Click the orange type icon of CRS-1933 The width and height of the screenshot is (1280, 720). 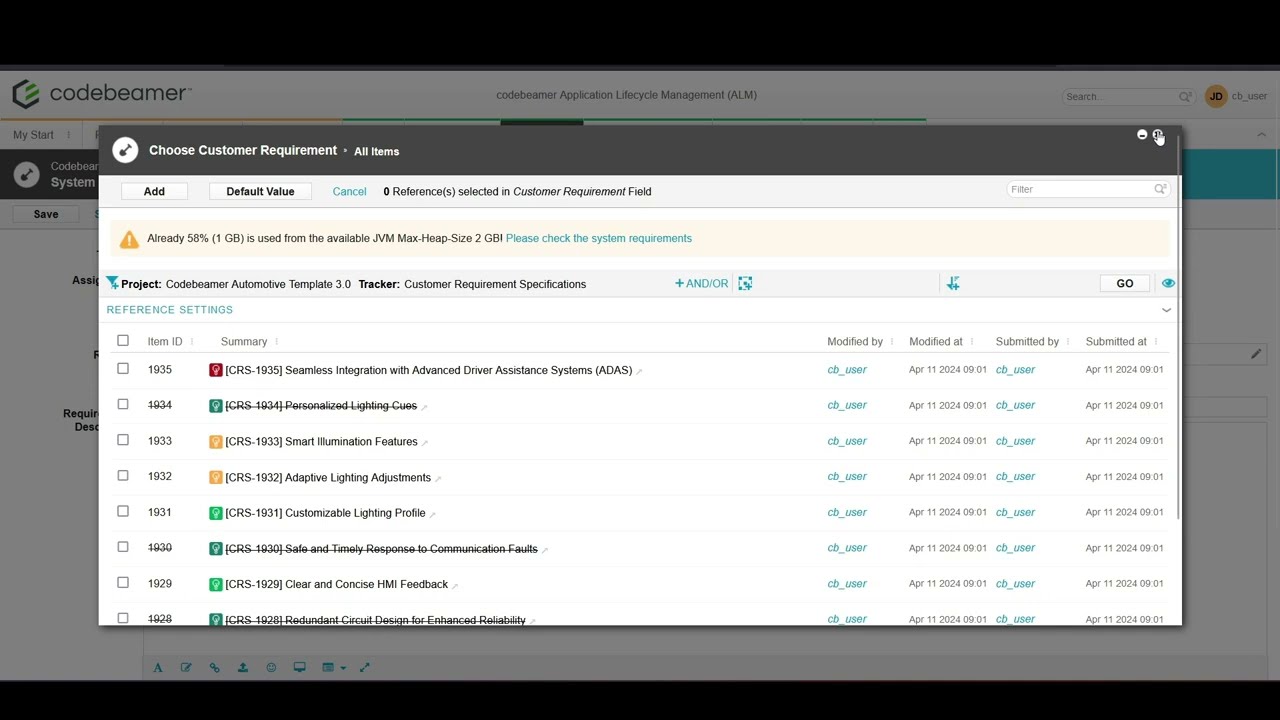click(215, 441)
